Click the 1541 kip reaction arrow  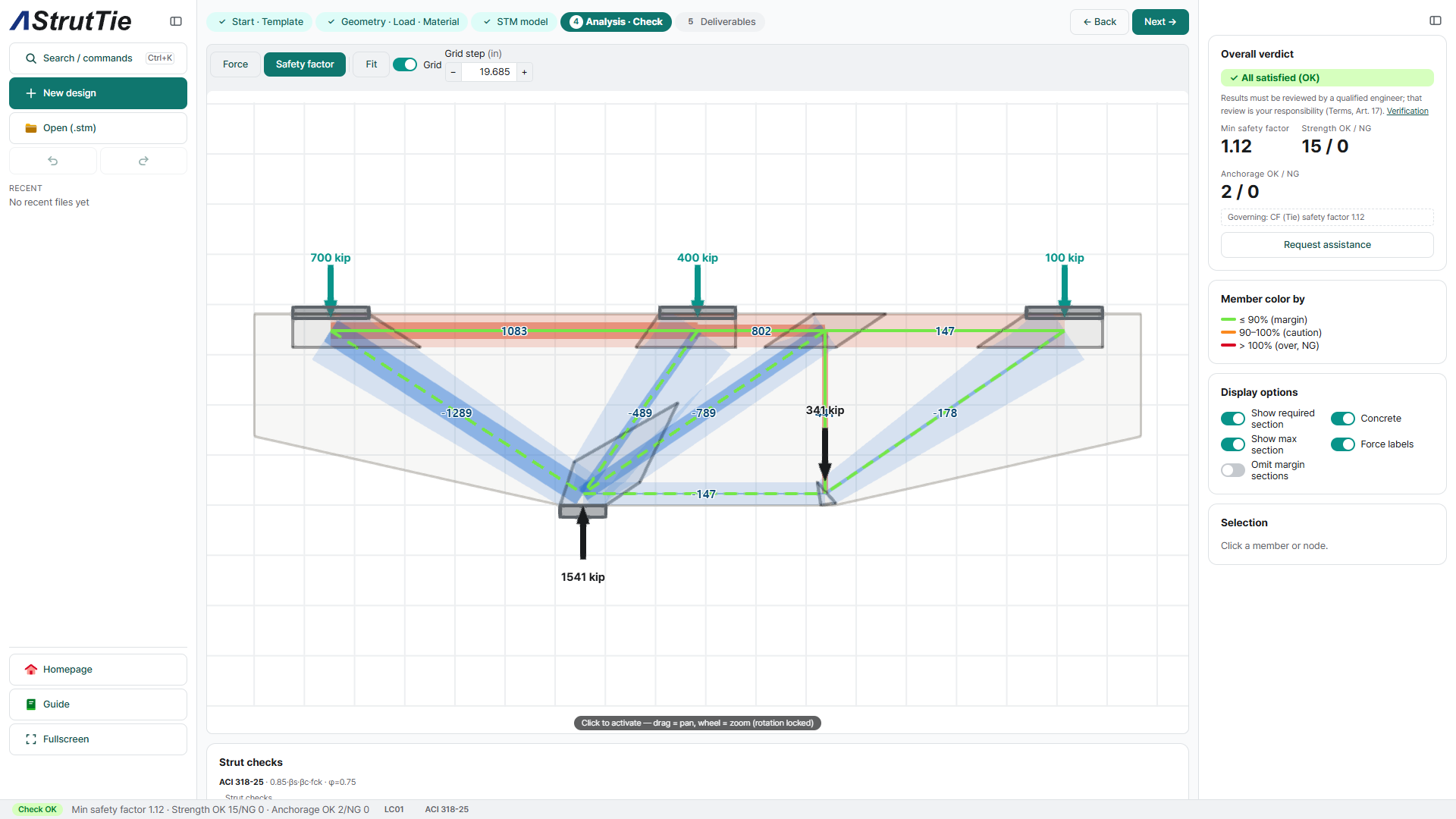pos(583,533)
